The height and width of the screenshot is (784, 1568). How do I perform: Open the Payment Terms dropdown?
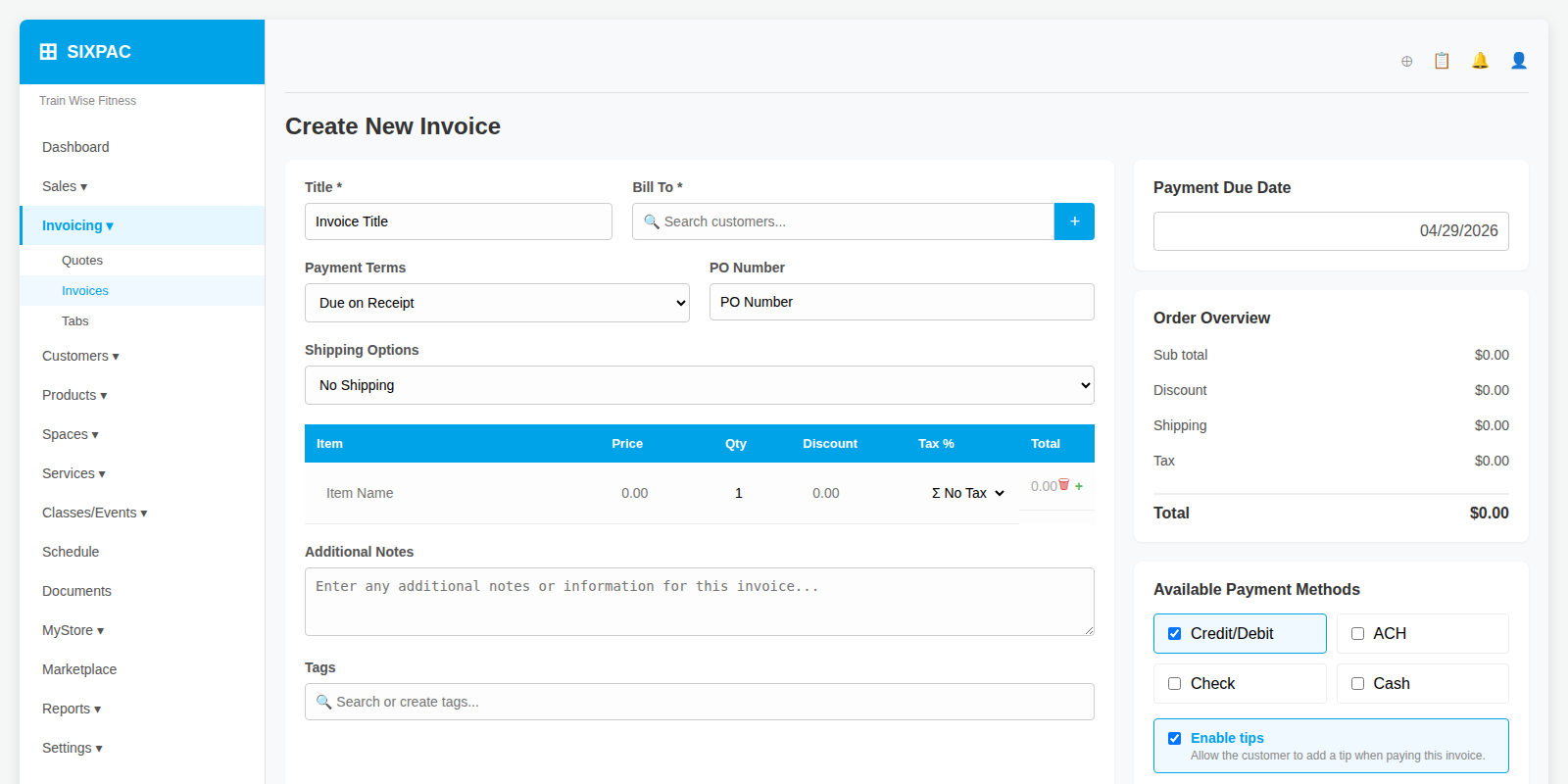[497, 303]
